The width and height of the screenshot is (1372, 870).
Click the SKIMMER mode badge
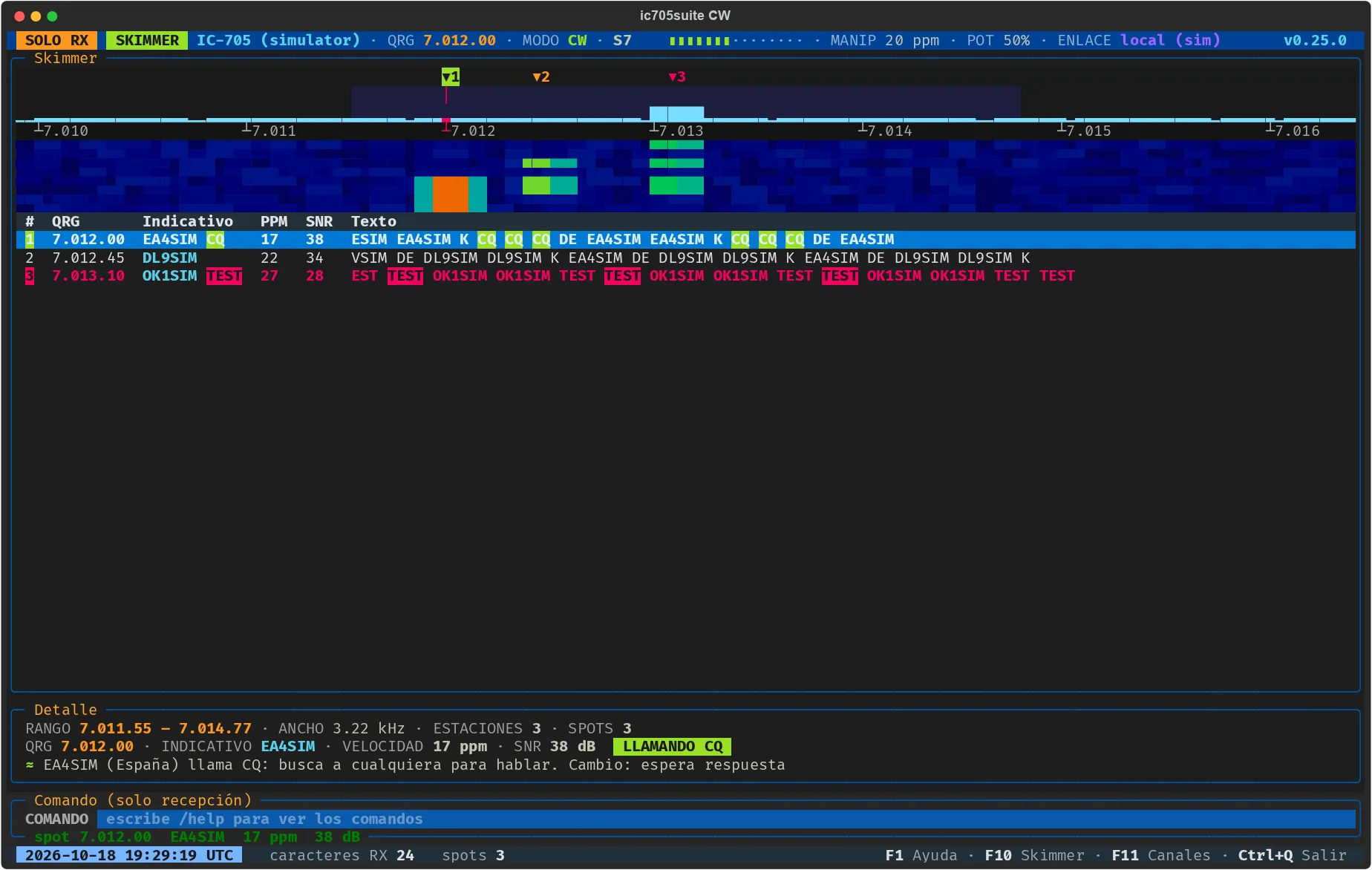pyautogui.click(x=147, y=40)
